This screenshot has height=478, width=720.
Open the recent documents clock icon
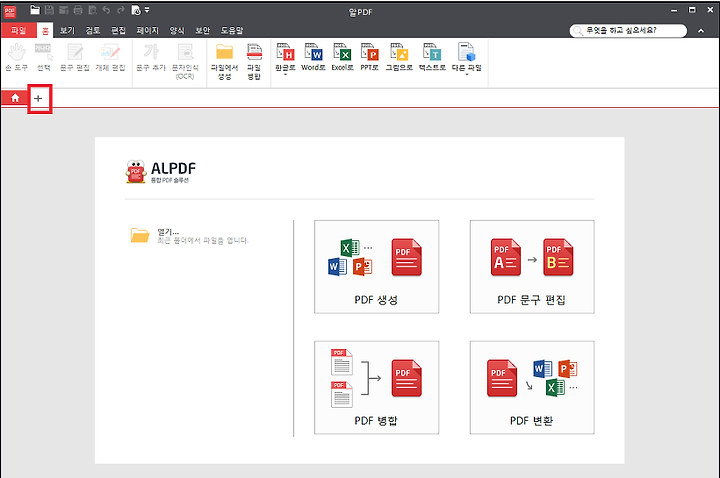pos(136,10)
